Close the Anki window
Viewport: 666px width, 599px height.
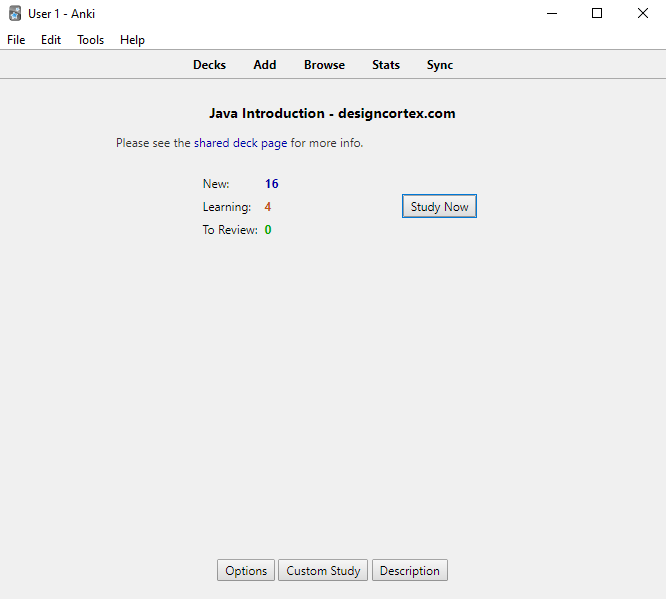coord(643,14)
